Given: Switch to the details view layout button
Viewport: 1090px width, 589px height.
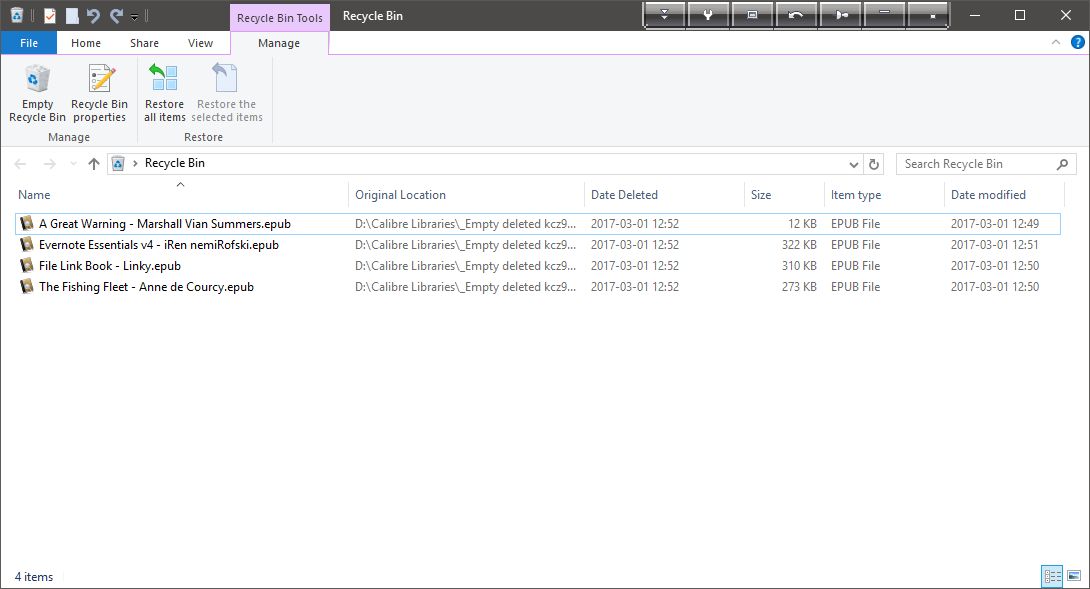Looking at the screenshot, I should point(1052,576).
